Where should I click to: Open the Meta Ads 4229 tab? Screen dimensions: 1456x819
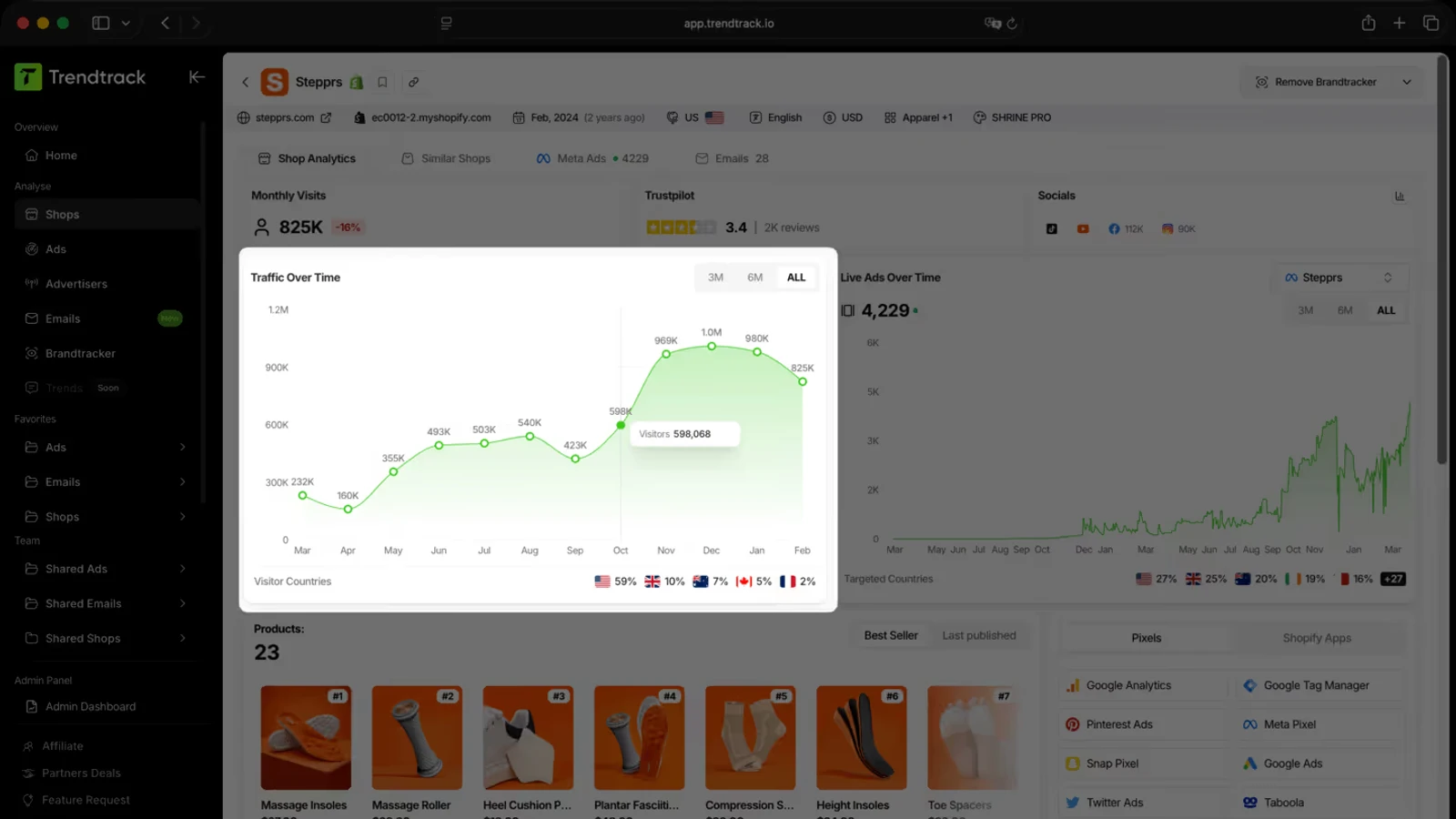coord(592,158)
